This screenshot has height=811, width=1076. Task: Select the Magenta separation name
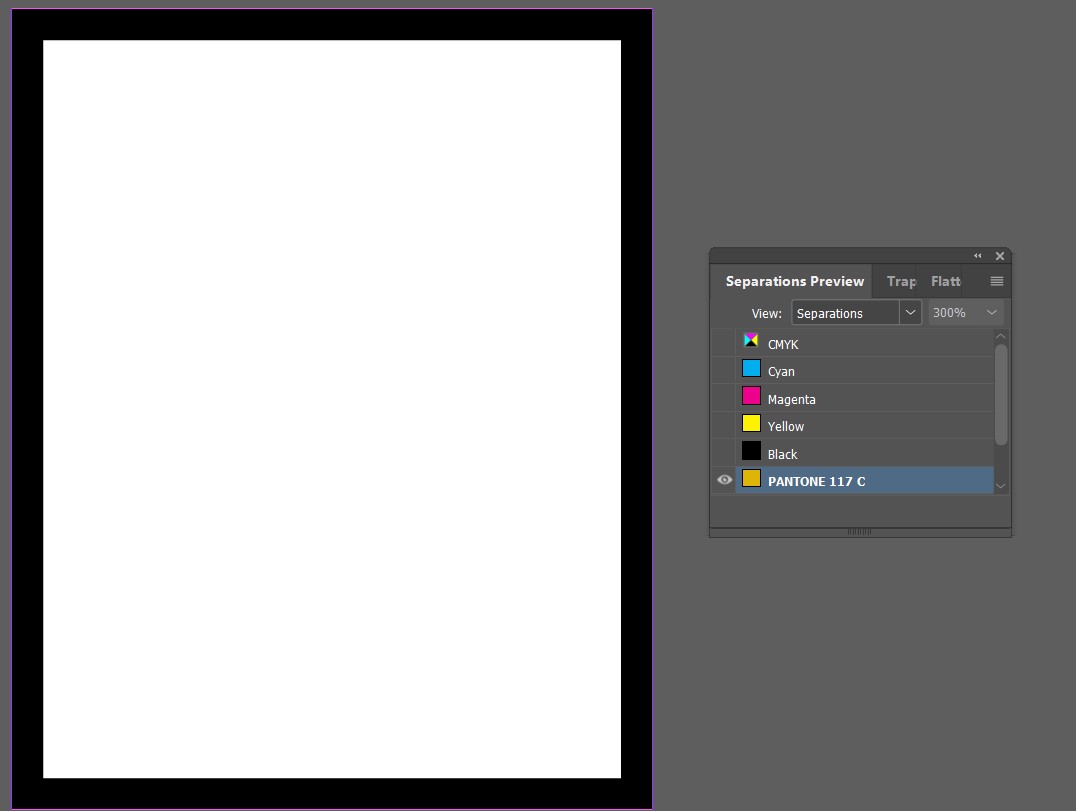tap(791, 399)
